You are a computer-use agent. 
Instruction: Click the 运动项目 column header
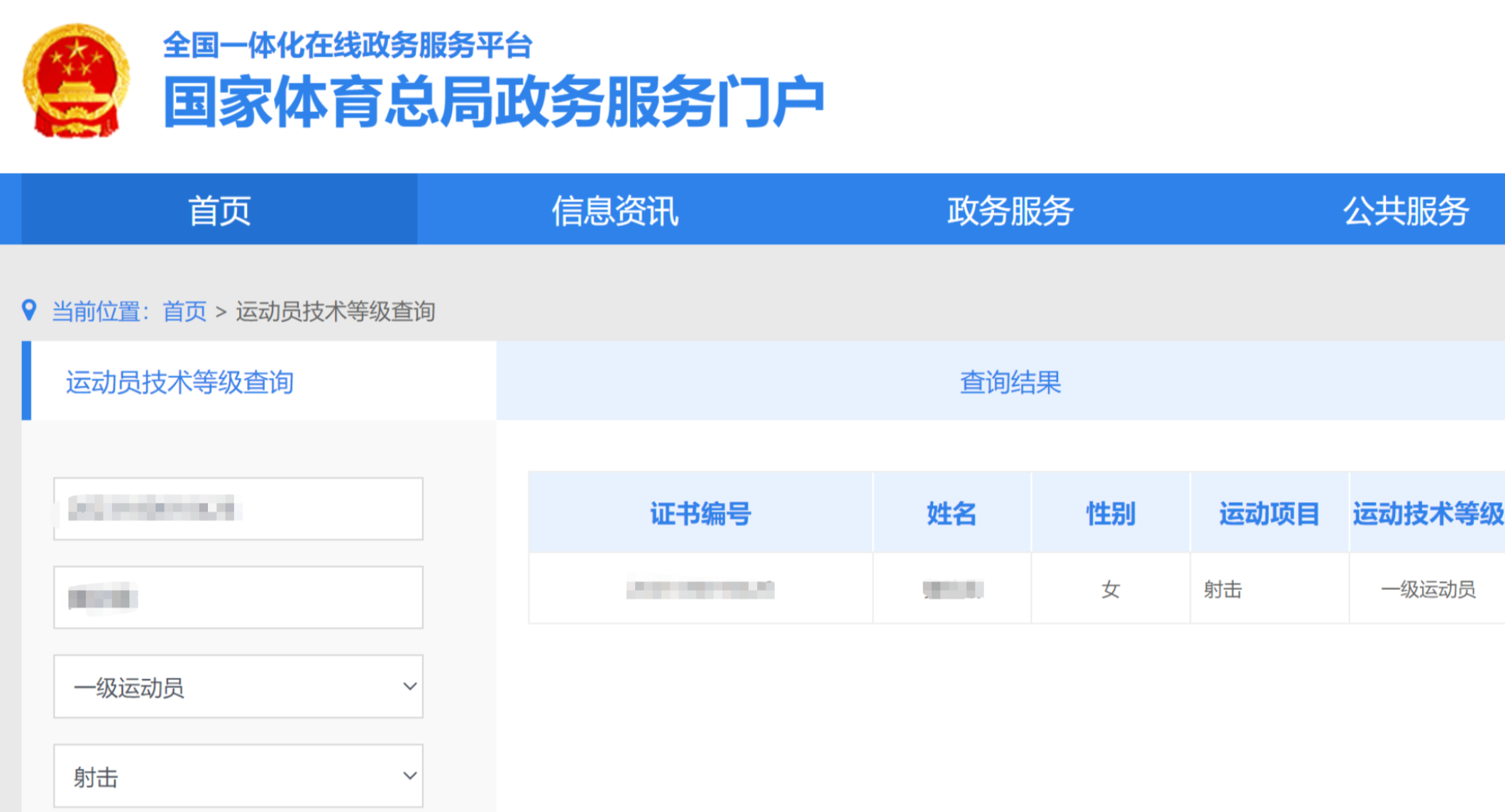[x=1269, y=513]
